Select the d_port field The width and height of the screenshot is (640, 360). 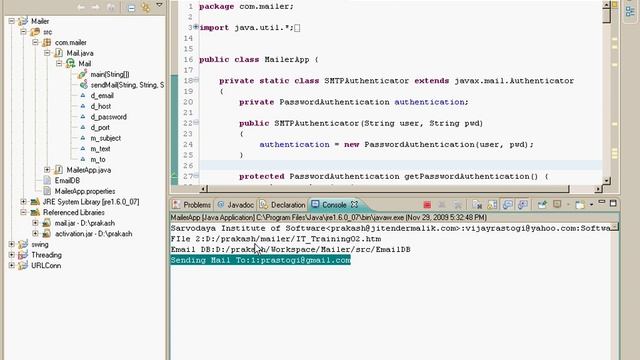click(x=100, y=127)
